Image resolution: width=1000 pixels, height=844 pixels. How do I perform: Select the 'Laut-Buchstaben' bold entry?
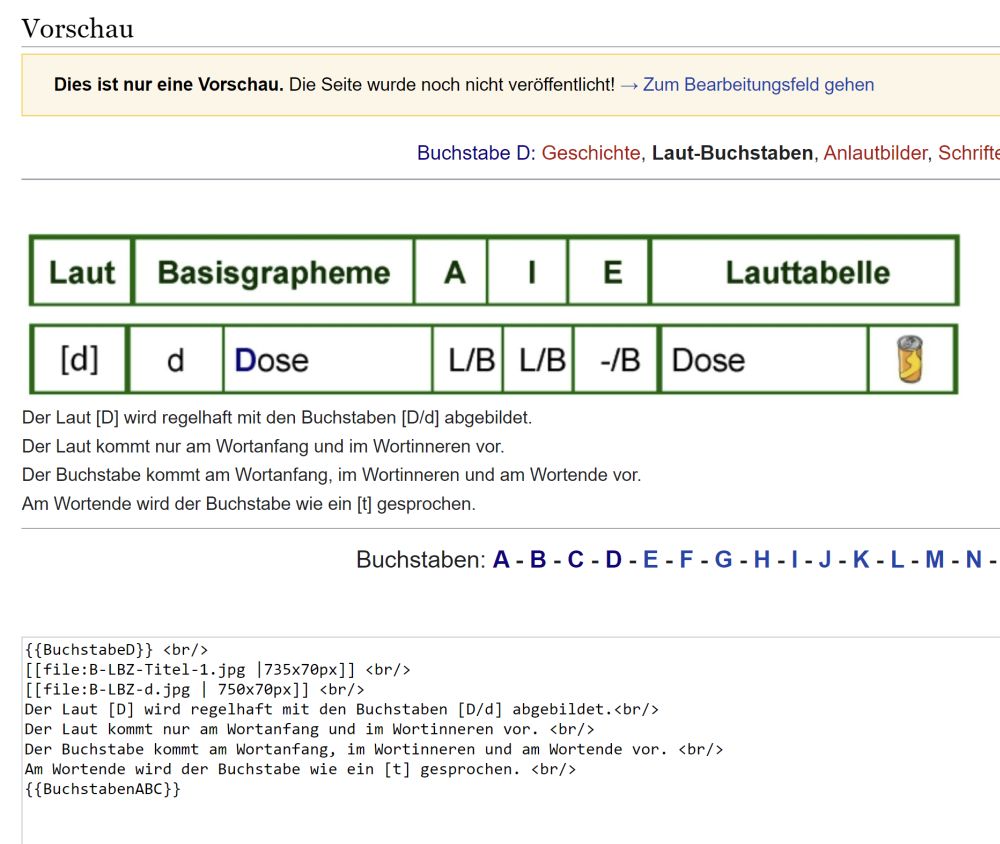732,153
